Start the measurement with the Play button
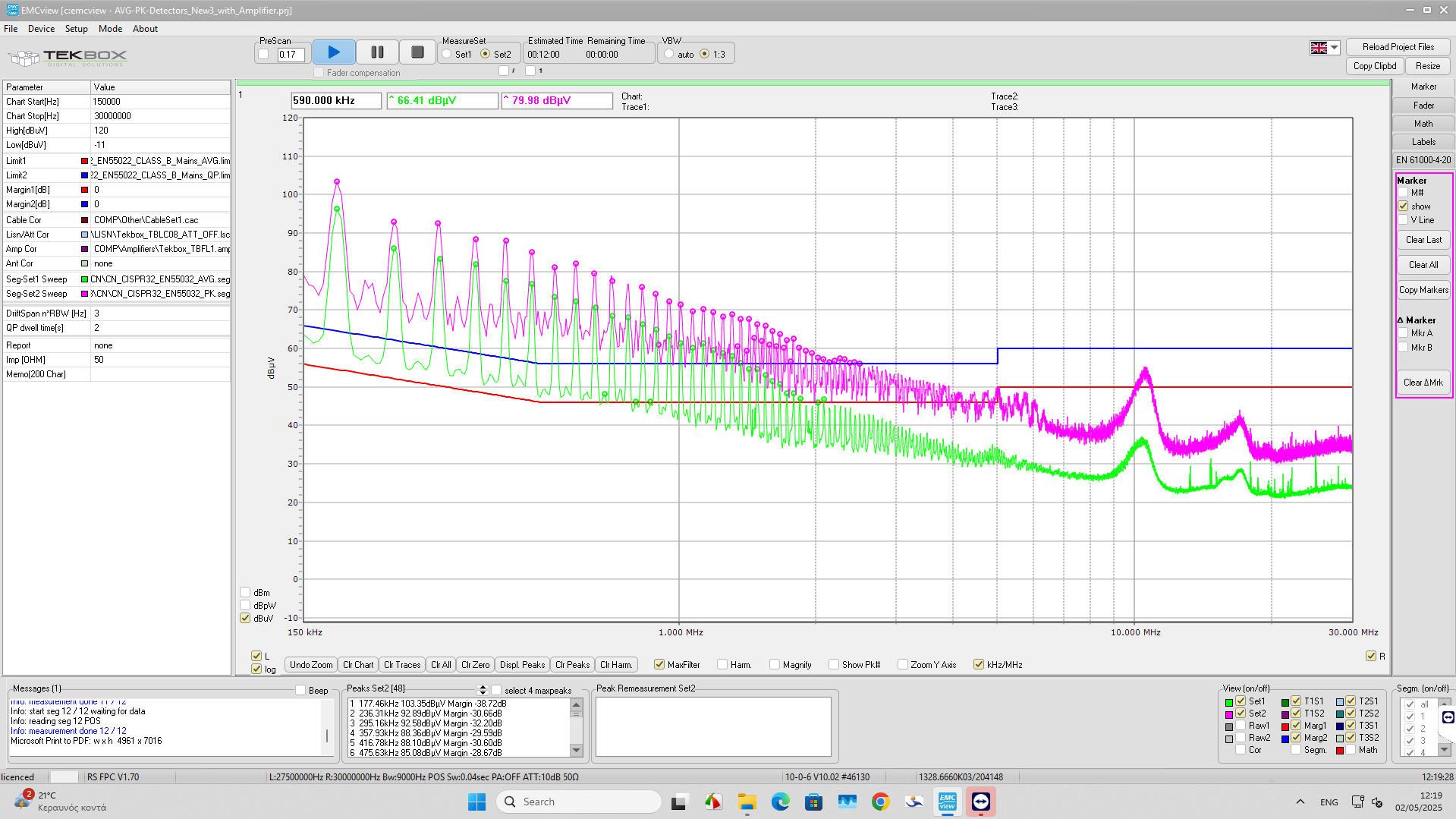1456x819 pixels. pos(333,52)
